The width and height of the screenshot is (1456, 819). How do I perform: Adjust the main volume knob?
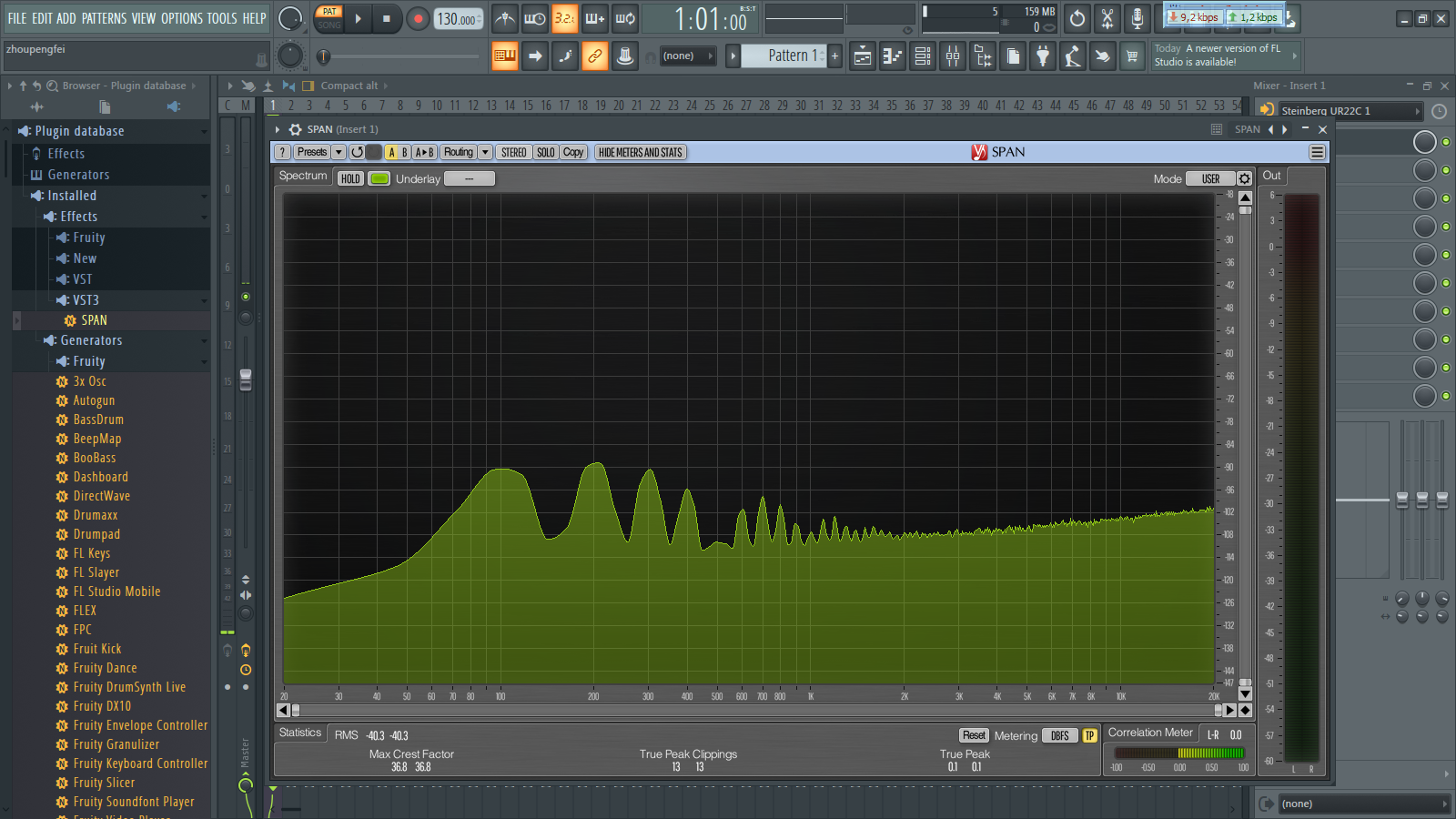tap(290, 18)
